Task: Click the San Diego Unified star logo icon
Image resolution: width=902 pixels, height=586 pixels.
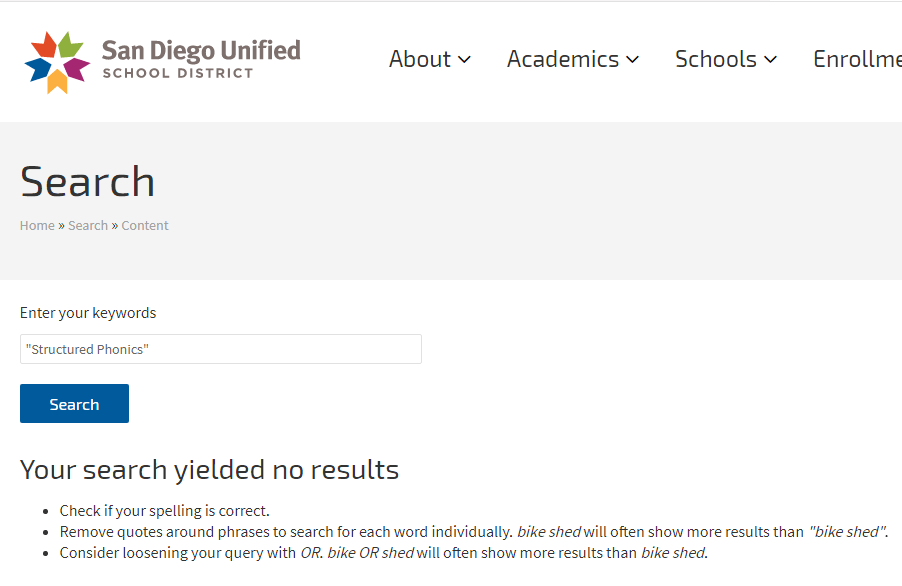Action: (57, 61)
